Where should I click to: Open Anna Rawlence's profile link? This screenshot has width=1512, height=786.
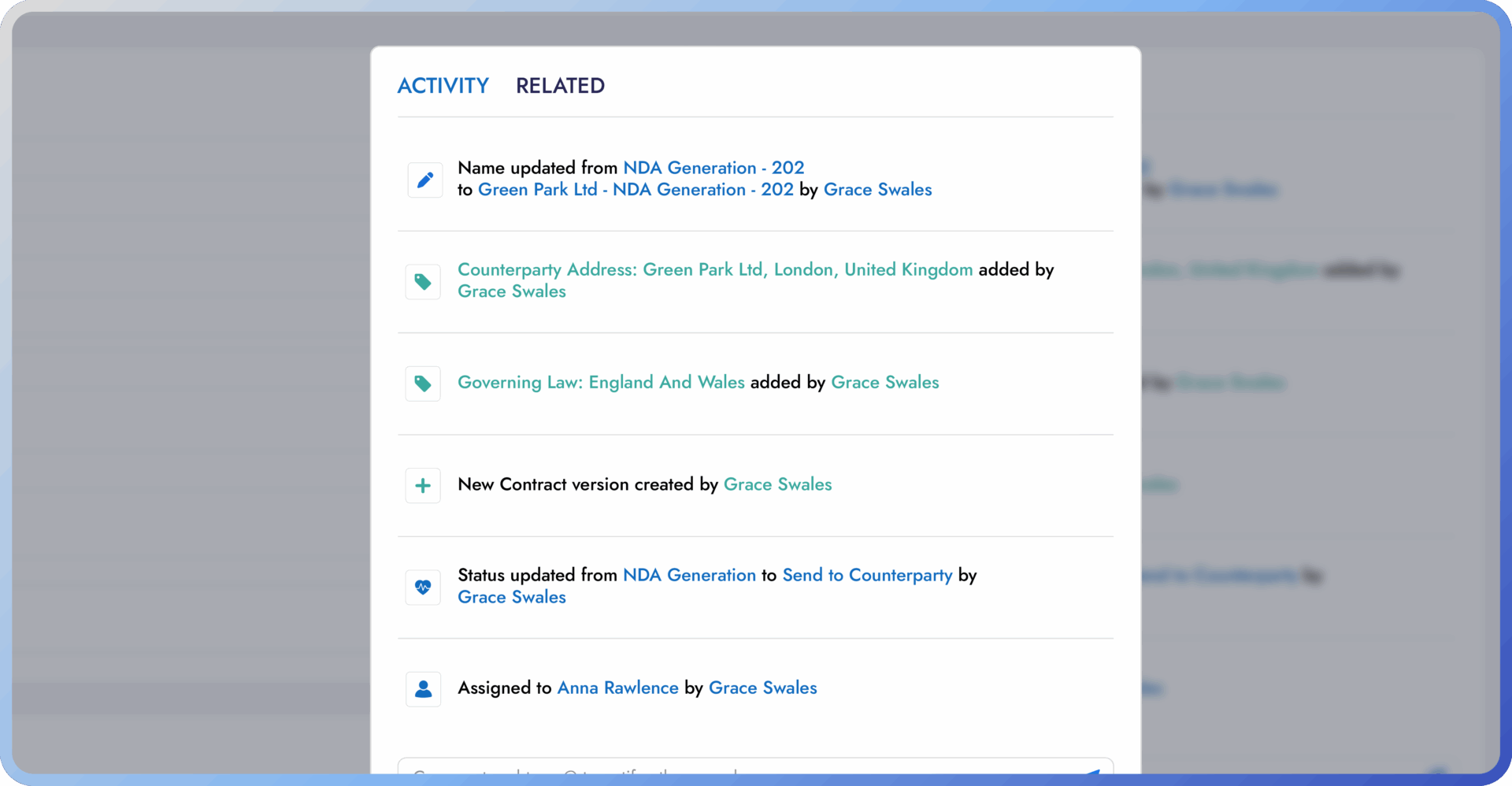(x=617, y=688)
